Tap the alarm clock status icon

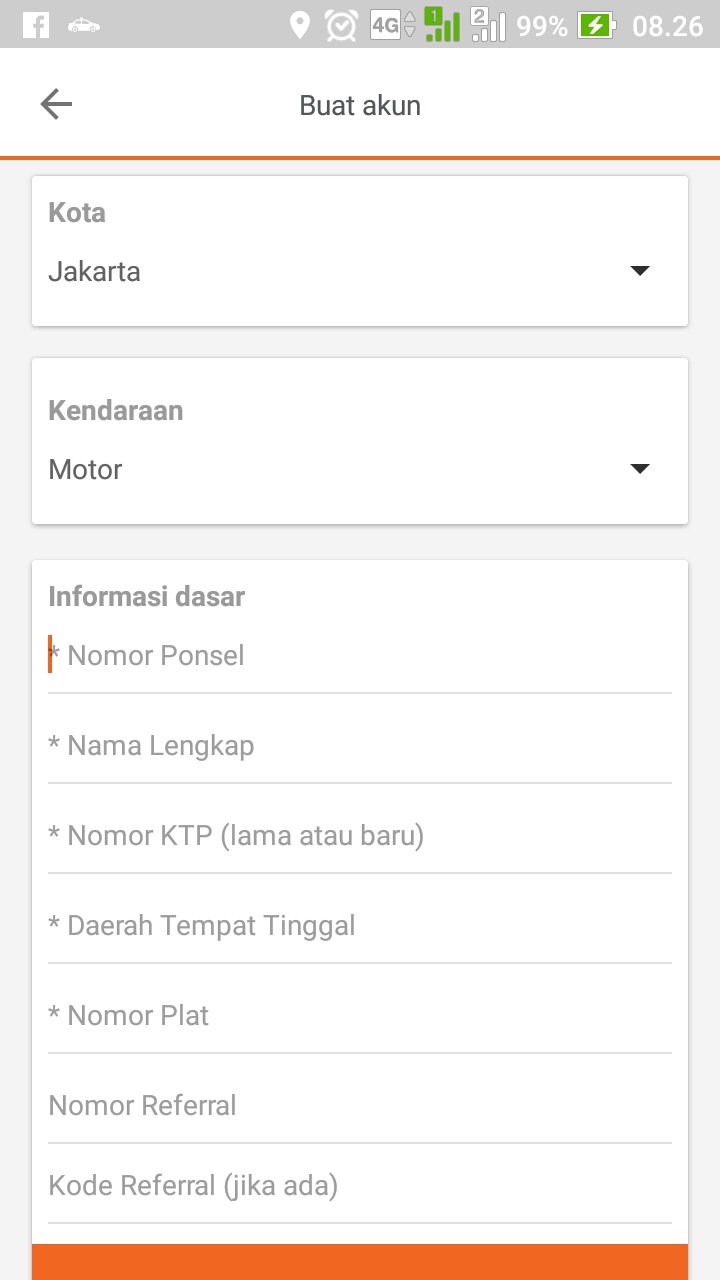[341, 25]
